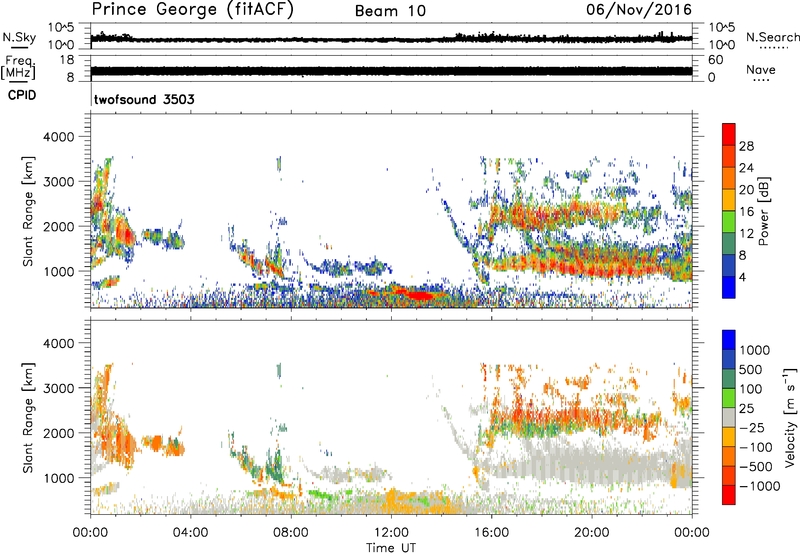Click the 'CPID' label
The width and height of the screenshot is (800, 554).
[x=22, y=95]
